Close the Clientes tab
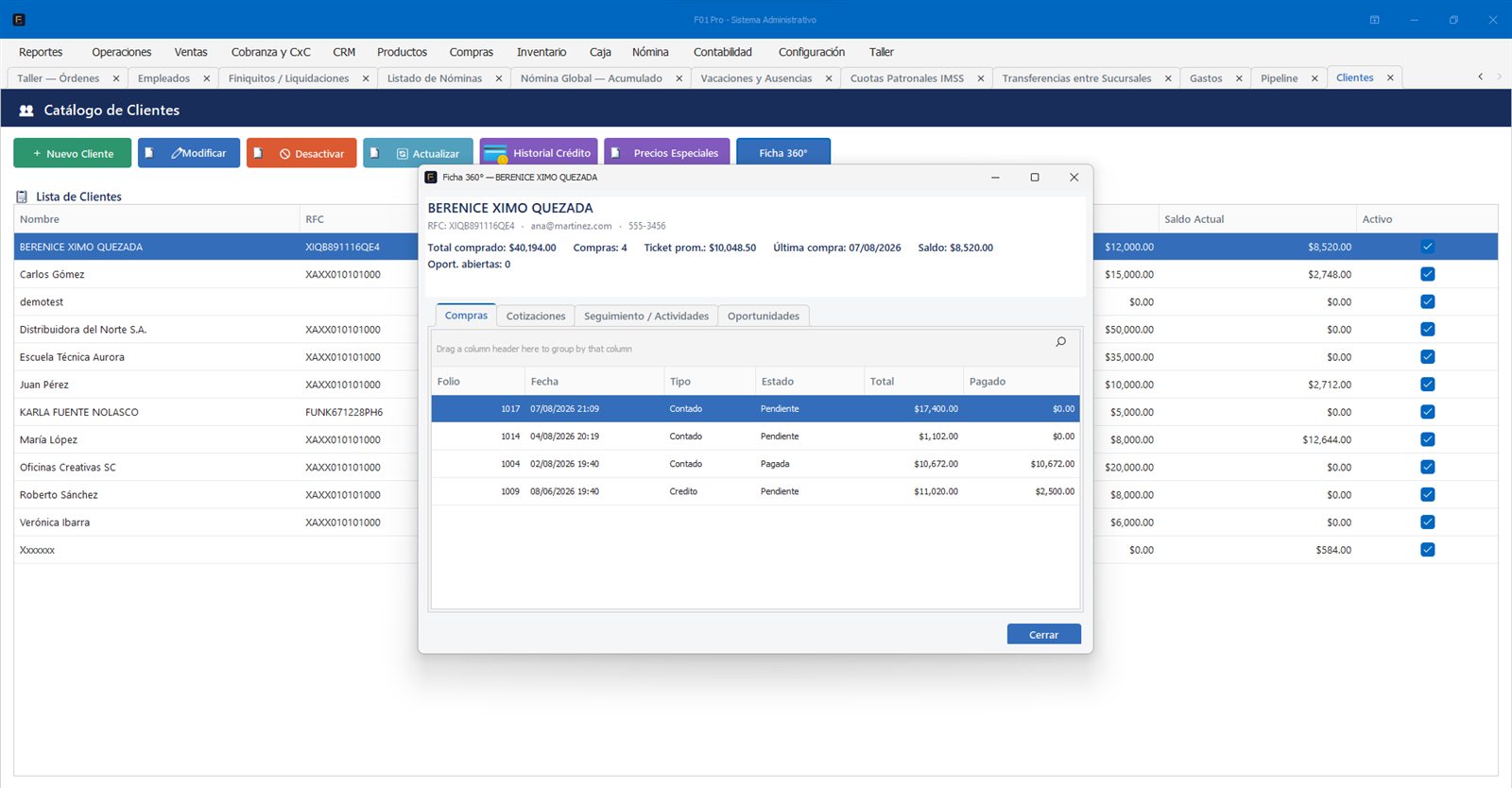 point(1390,77)
